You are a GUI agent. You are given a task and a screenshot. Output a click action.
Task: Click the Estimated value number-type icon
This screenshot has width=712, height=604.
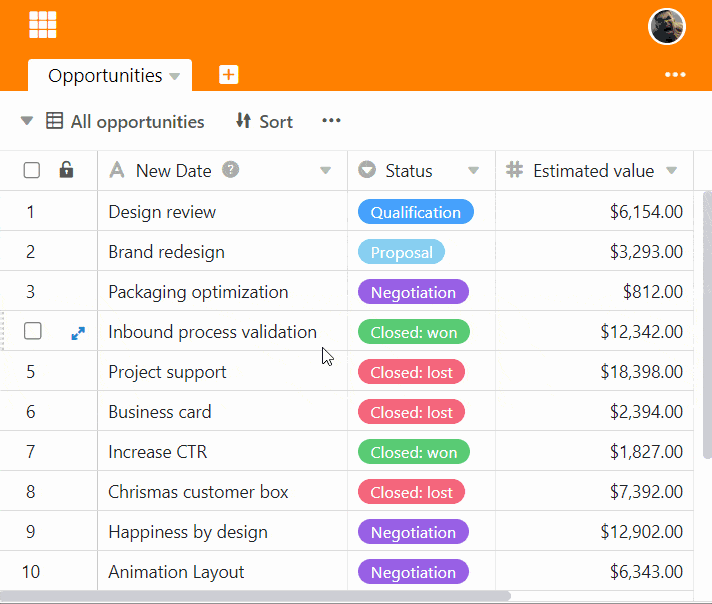click(x=515, y=170)
